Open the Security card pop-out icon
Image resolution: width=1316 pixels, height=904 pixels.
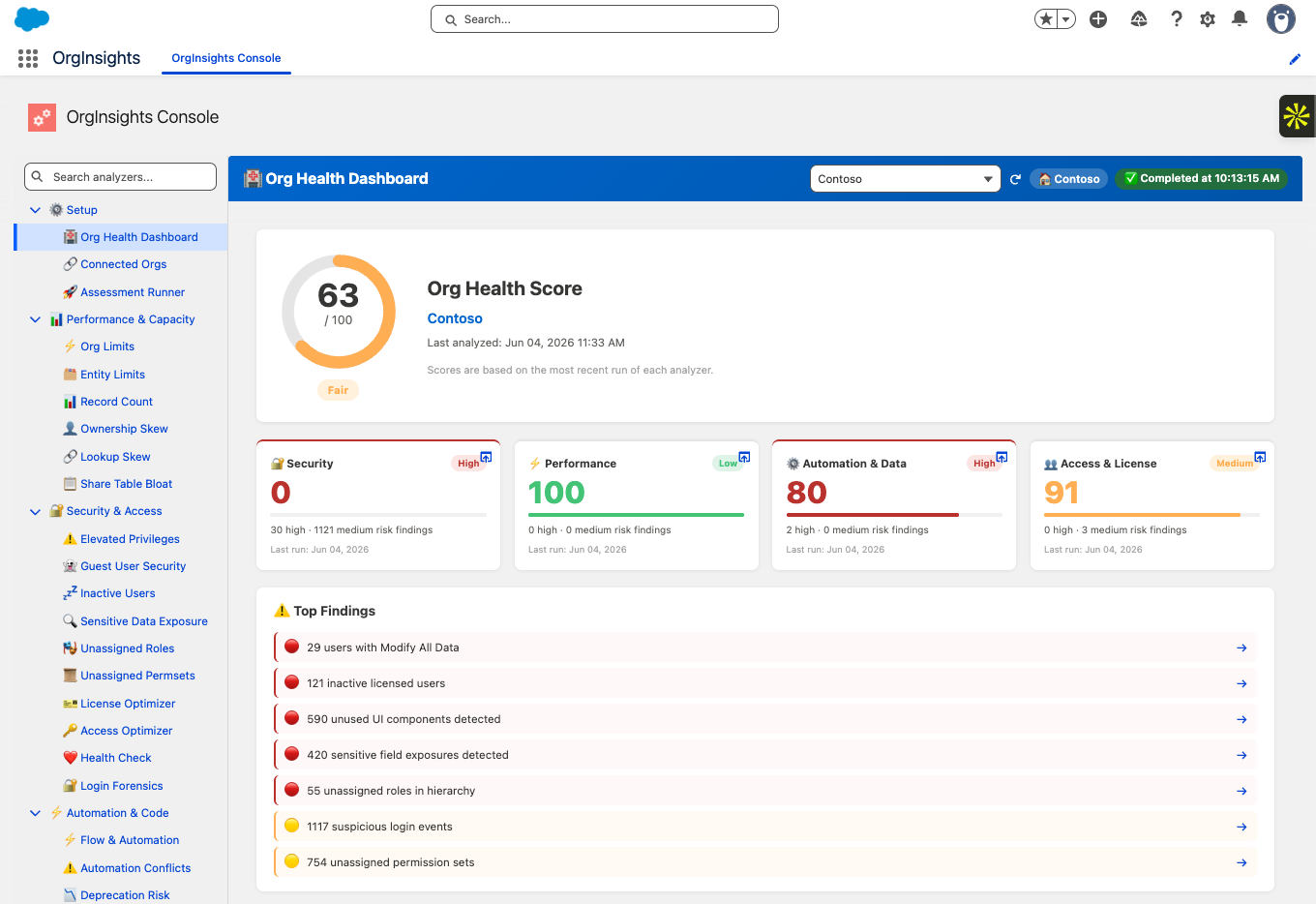pos(487,457)
